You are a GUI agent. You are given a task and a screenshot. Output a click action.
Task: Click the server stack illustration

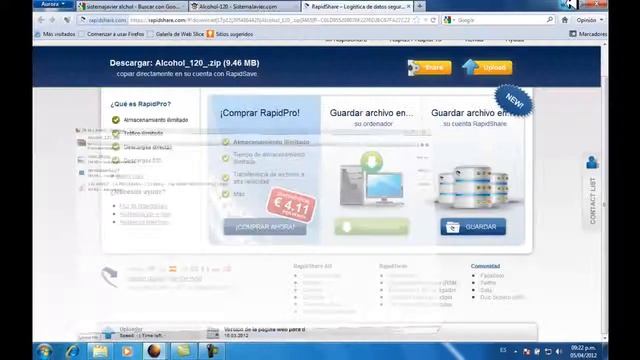tap(473, 186)
